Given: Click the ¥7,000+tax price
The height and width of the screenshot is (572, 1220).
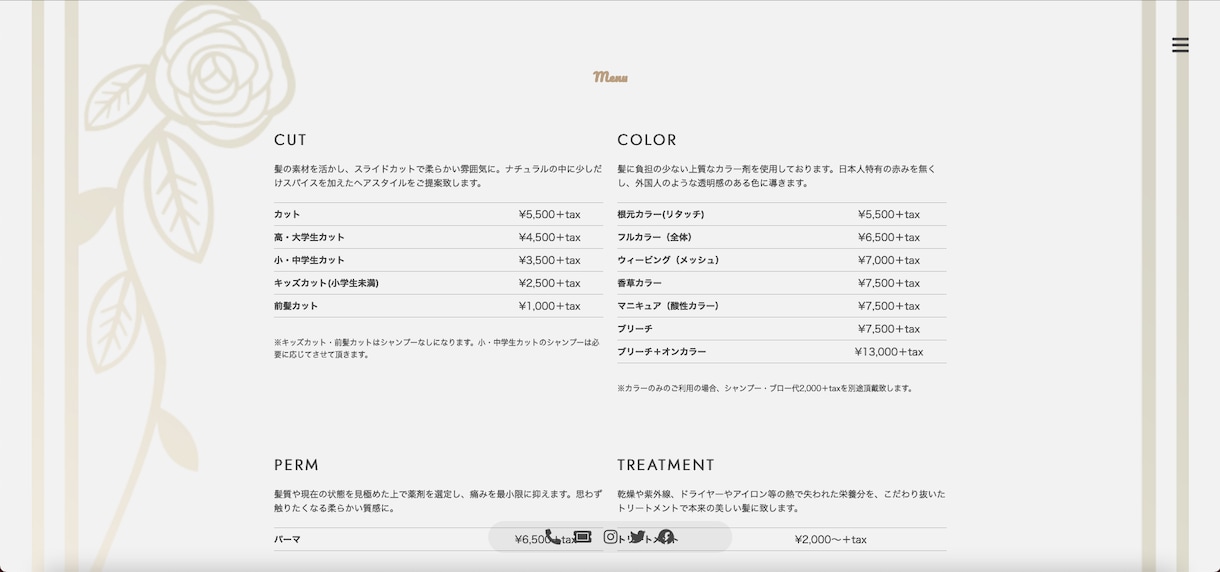Looking at the screenshot, I should coord(888,260).
